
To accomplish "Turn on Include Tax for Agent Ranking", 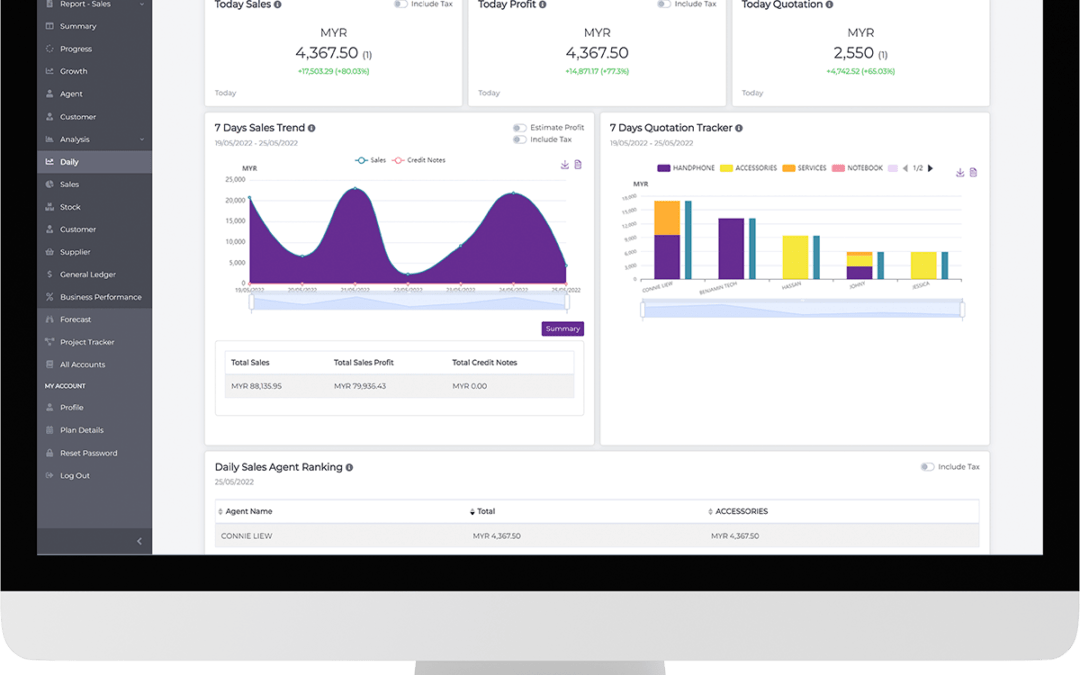I will (x=927, y=467).
